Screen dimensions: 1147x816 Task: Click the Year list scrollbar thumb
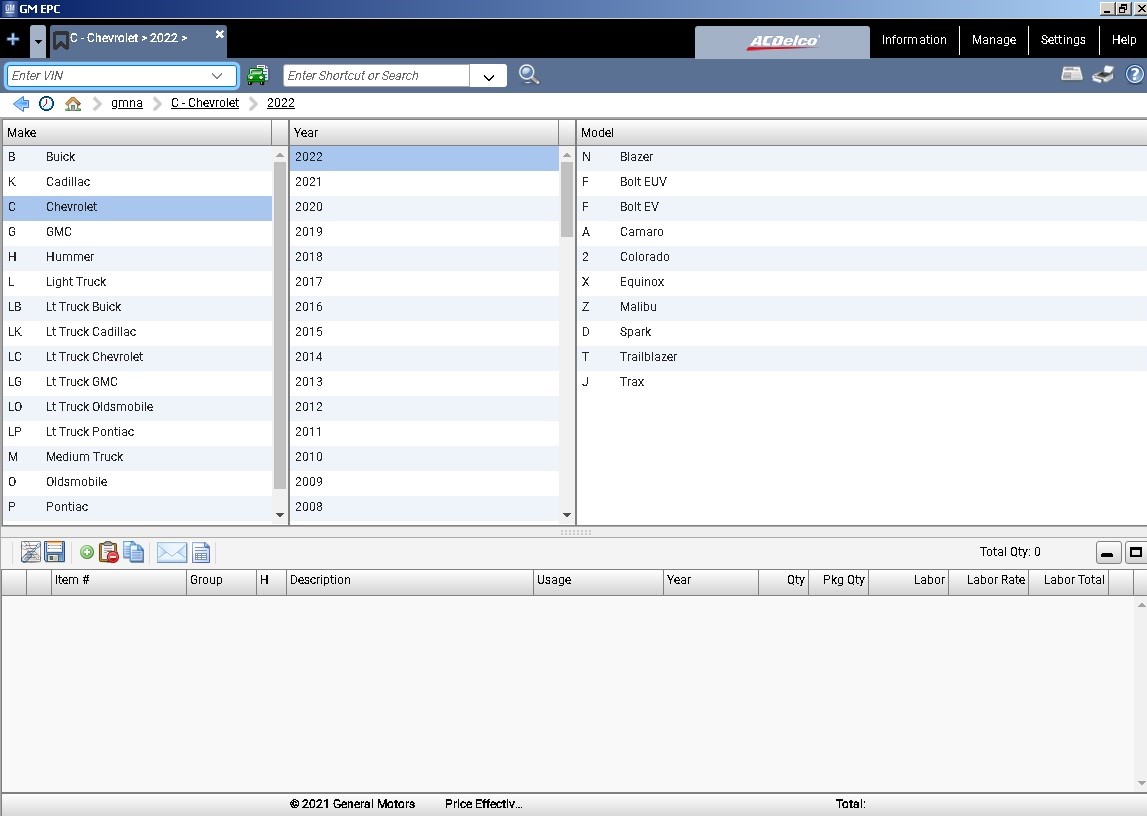tap(567, 199)
